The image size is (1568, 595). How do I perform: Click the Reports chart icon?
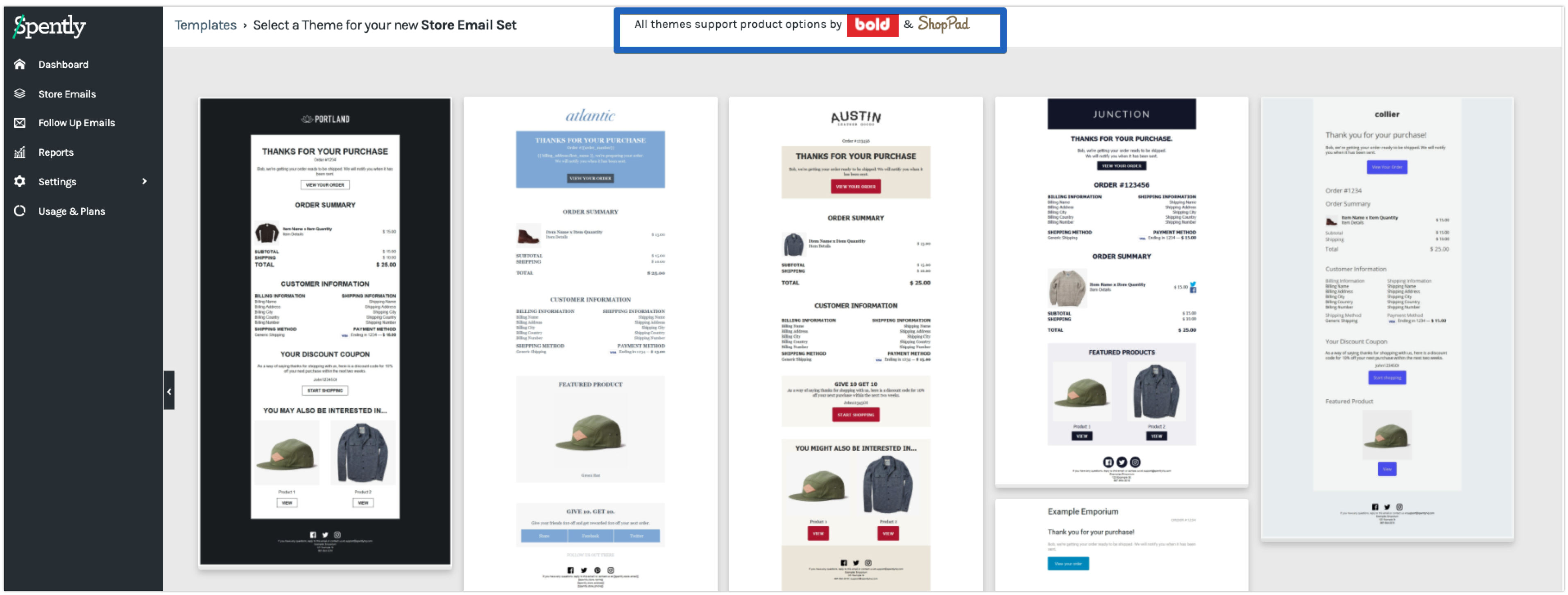click(x=20, y=152)
